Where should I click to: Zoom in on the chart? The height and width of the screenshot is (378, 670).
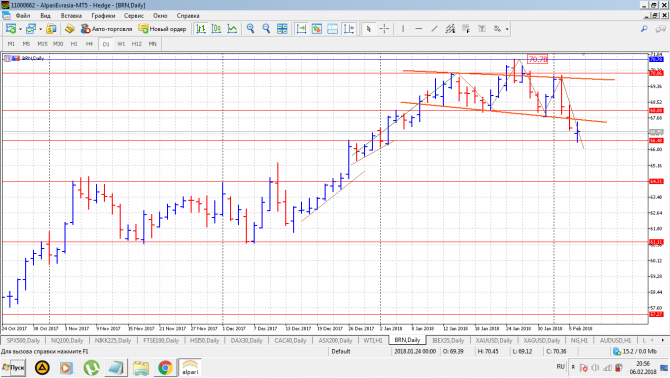tap(251, 29)
